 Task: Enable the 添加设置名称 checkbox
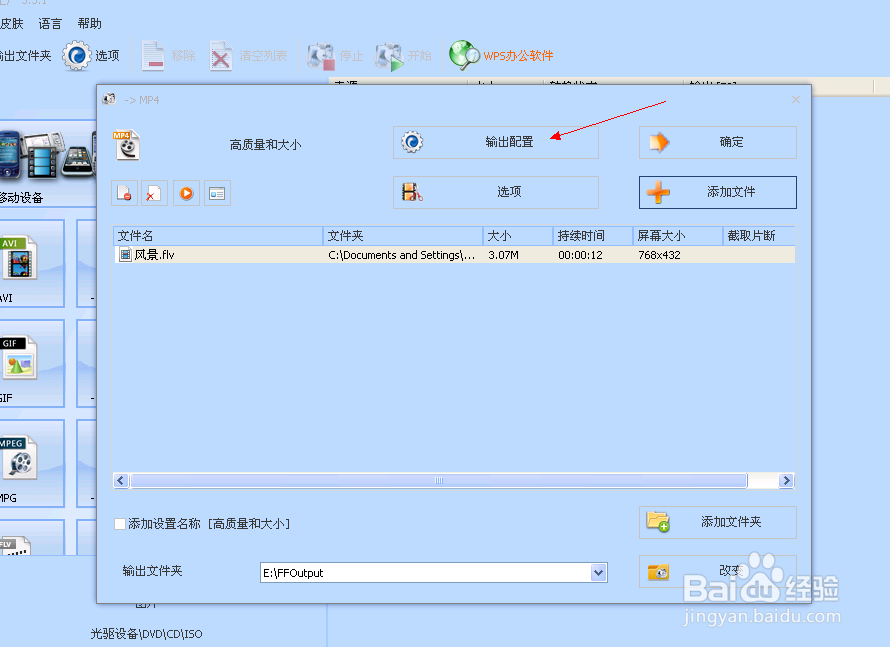point(118,523)
